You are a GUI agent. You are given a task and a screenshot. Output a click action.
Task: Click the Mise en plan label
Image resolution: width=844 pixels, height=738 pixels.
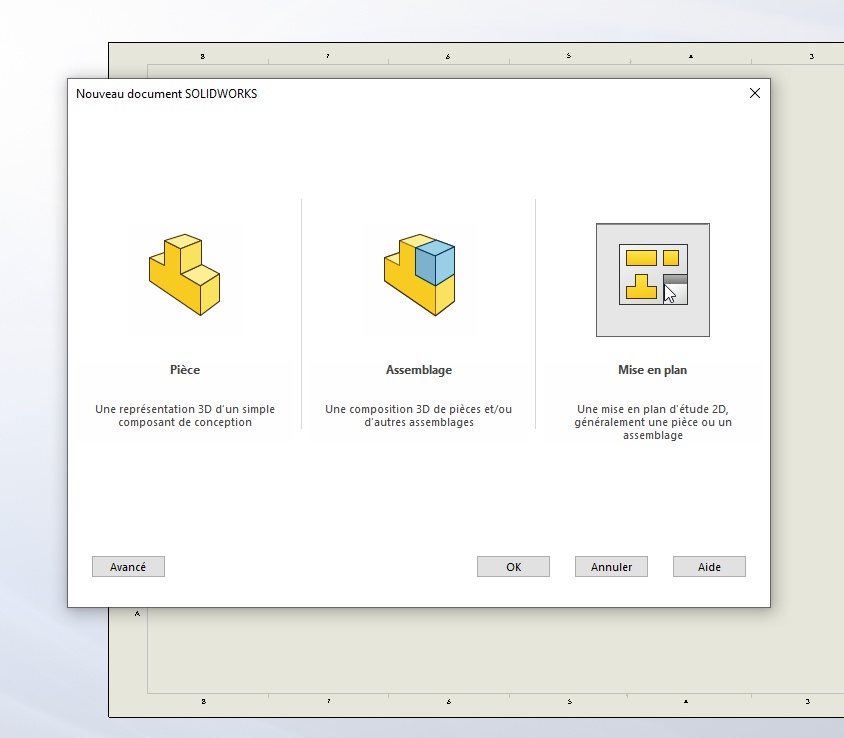[x=652, y=370]
